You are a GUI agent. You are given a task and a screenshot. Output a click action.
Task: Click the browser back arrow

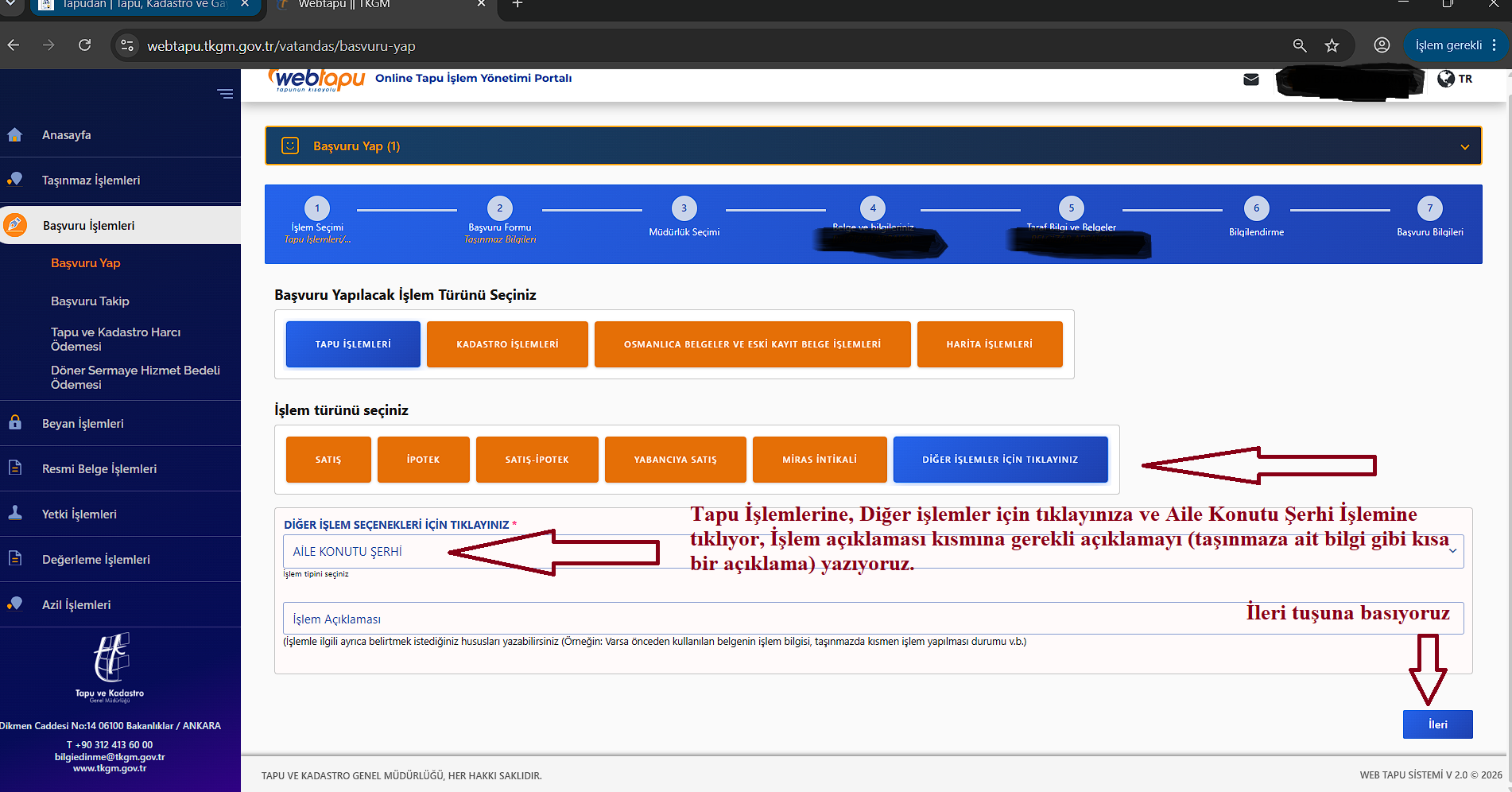14,45
